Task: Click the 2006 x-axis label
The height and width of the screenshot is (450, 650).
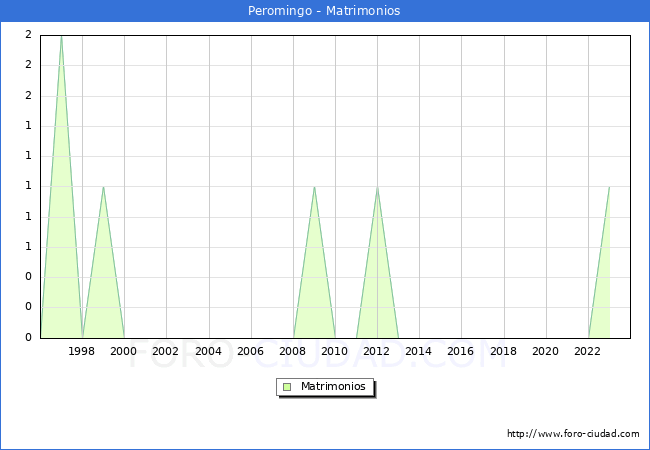Action: (x=250, y=351)
